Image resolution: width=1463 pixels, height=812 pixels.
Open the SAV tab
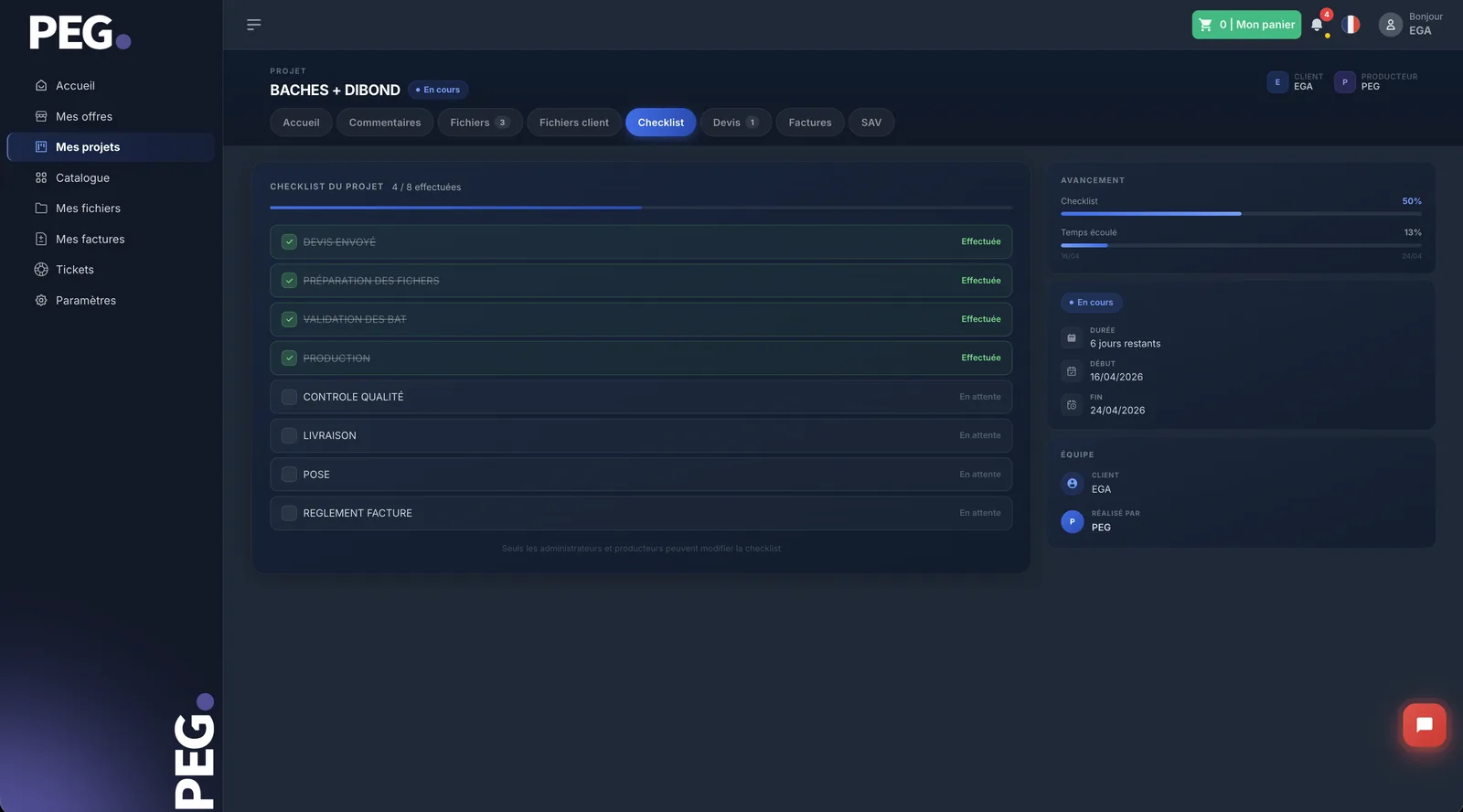click(x=871, y=123)
